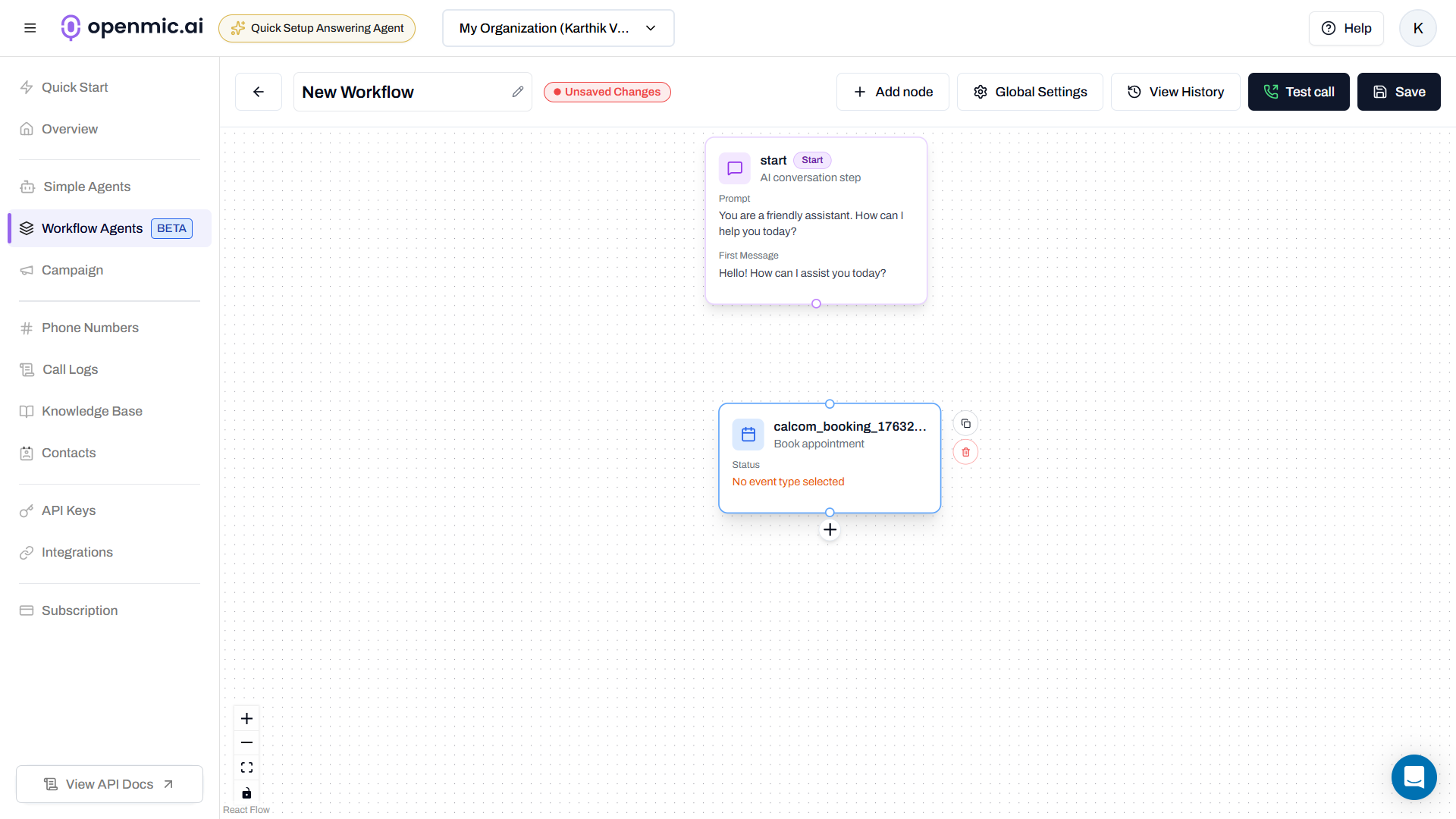Open the chat support bubble

(1414, 777)
